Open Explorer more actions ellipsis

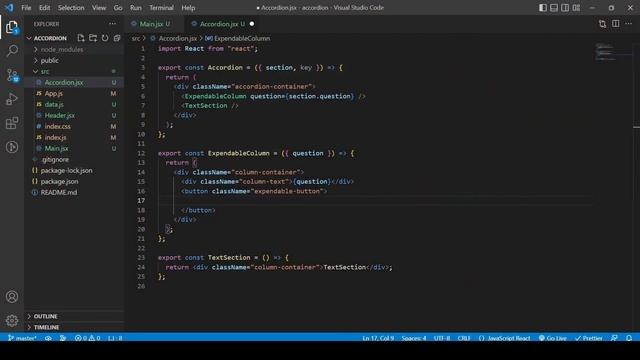tap(112, 24)
